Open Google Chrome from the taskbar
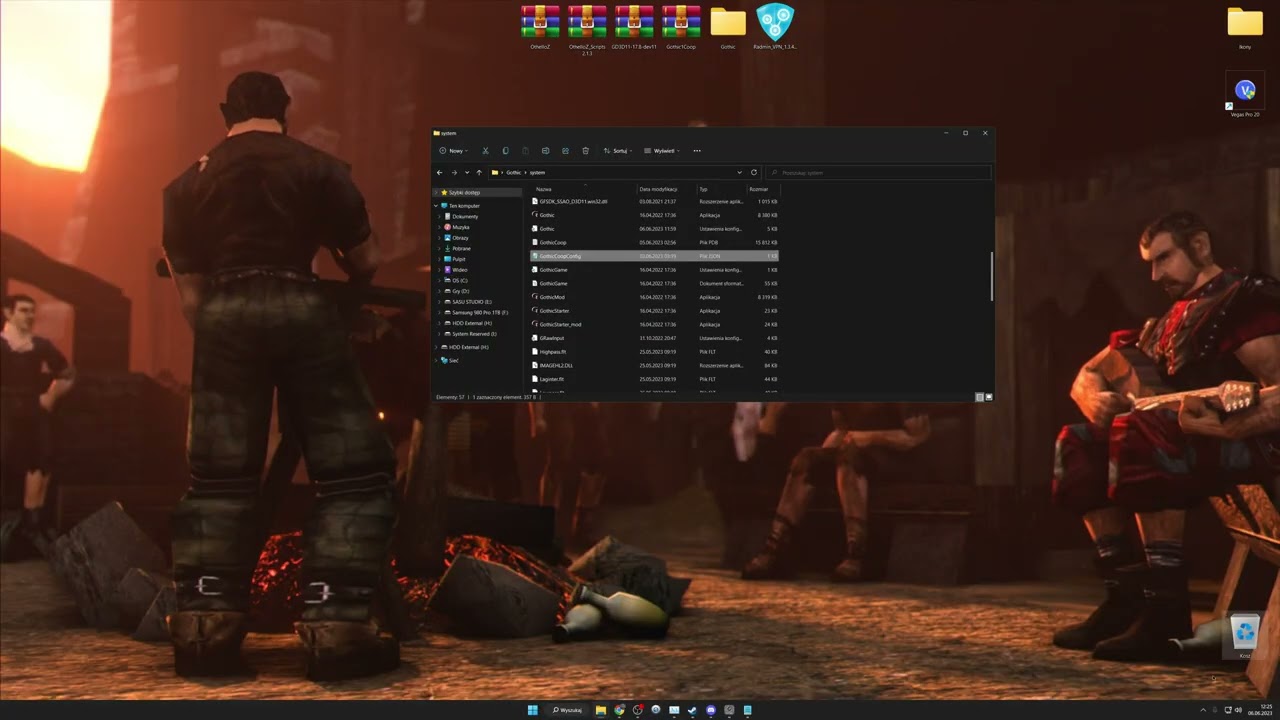The image size is (1280, 720). 619,710
